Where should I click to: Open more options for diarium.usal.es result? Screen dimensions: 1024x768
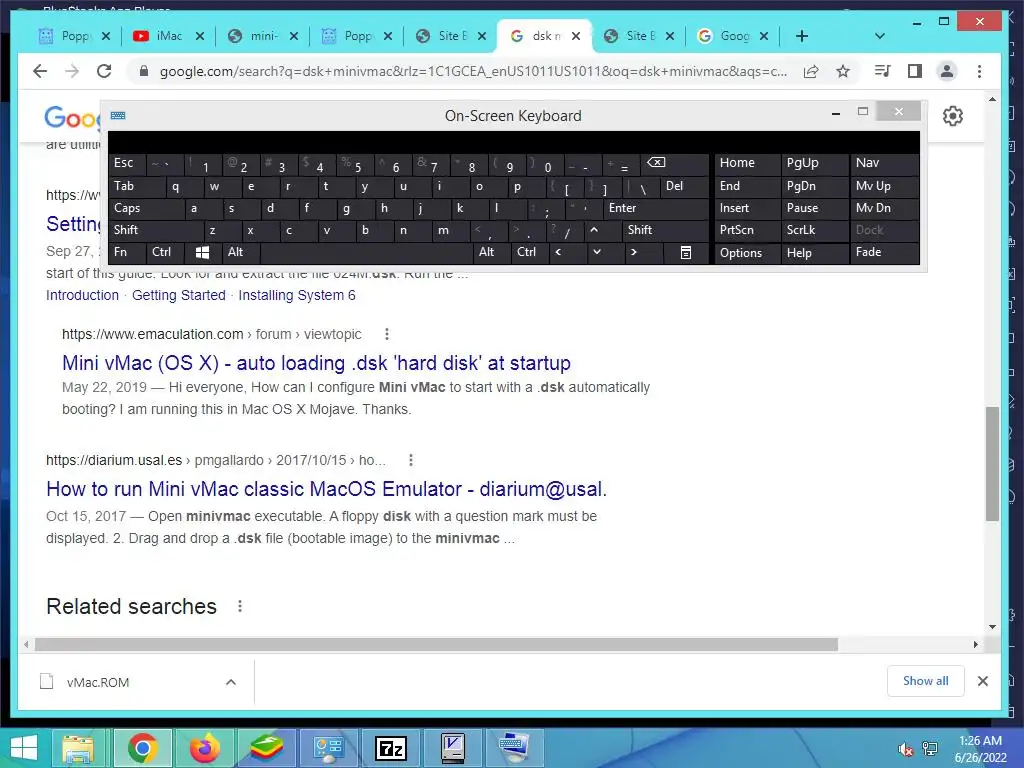tap(411, 460)
